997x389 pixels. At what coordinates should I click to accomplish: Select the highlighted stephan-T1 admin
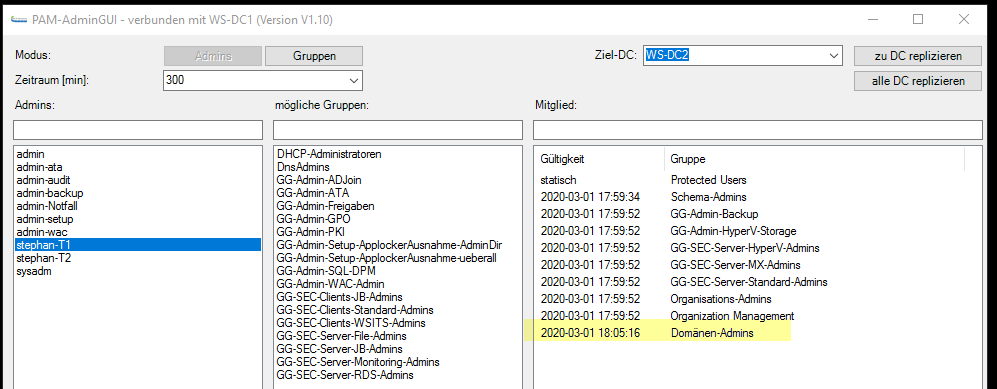137,245
